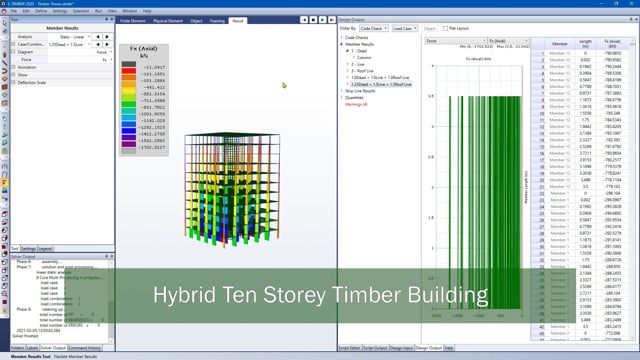Click the red color swatch in legend

(x=129, y=71)
